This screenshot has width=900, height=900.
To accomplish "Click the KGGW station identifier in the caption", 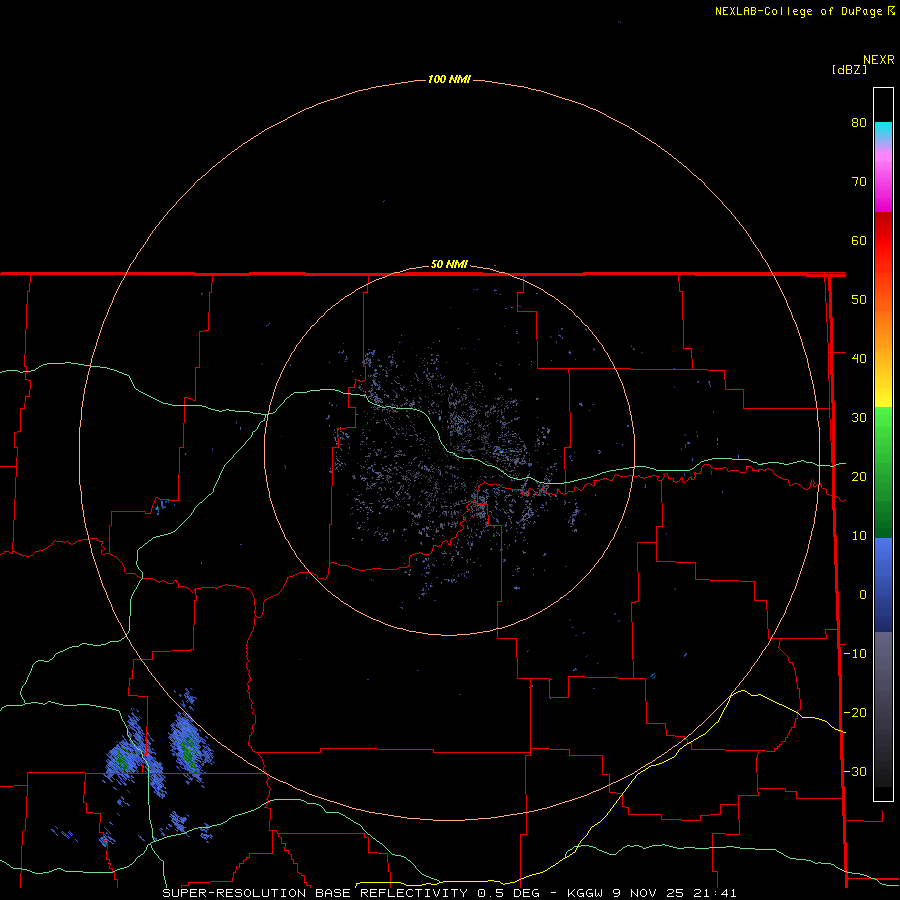I will [585, 893].
